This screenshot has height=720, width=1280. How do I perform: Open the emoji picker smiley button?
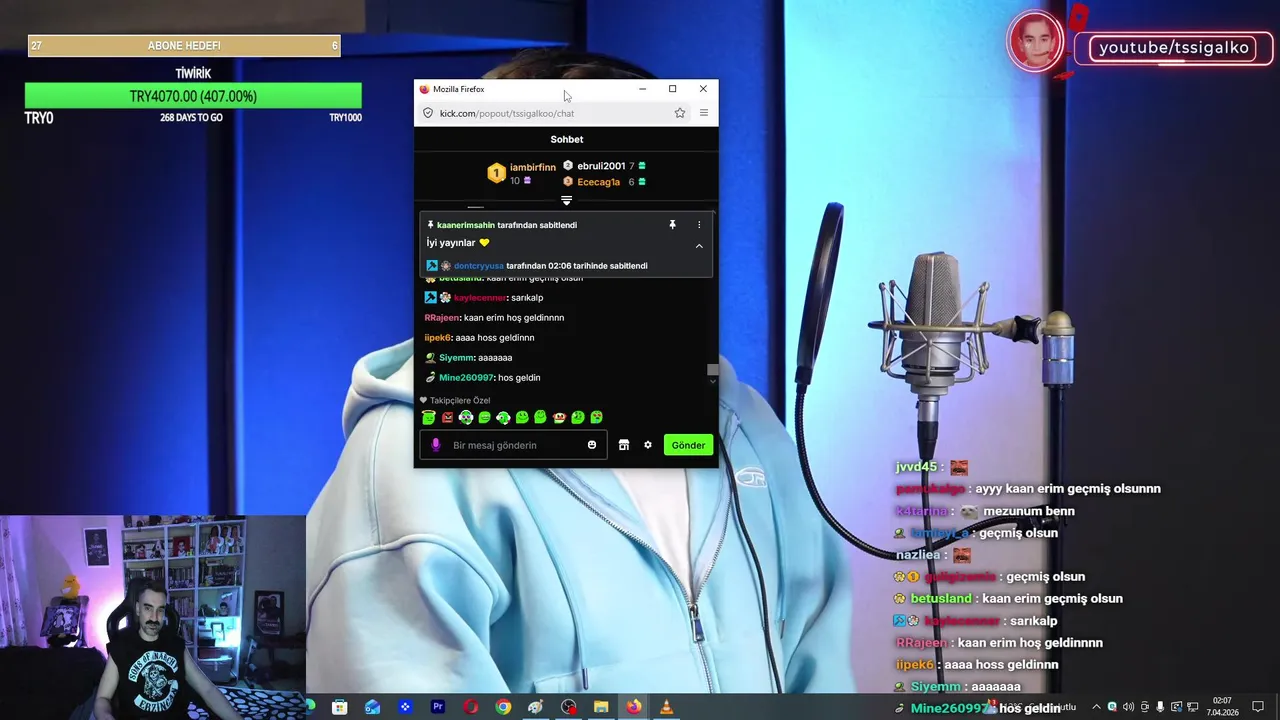tap(592, 445)
